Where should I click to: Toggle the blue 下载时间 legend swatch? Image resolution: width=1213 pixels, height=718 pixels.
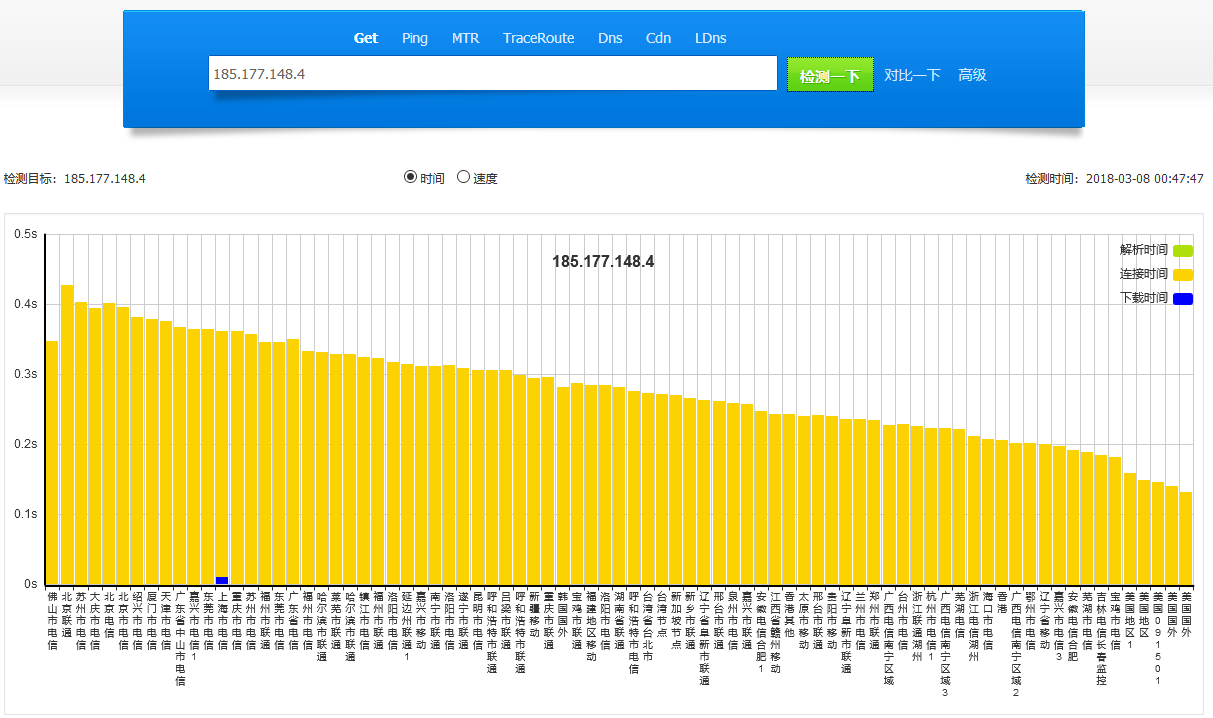tap(1183, 298)
